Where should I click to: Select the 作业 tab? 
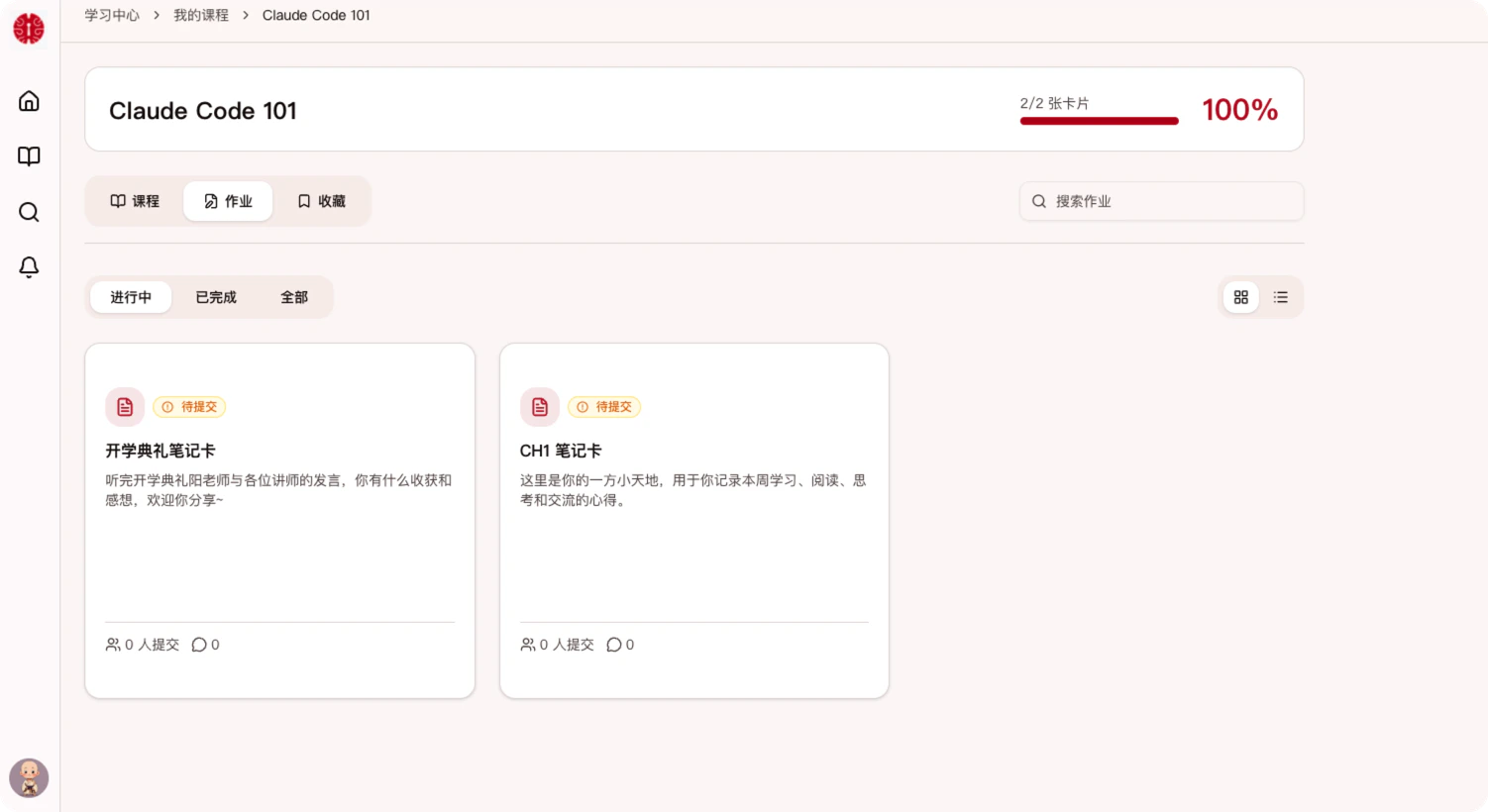pos(228,201)
